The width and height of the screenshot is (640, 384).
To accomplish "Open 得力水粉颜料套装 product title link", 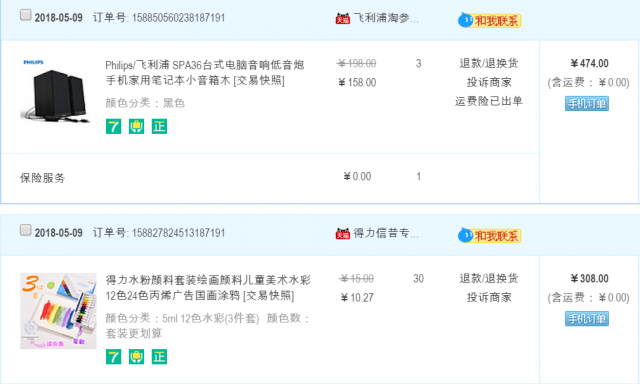I will click(208, 288).
